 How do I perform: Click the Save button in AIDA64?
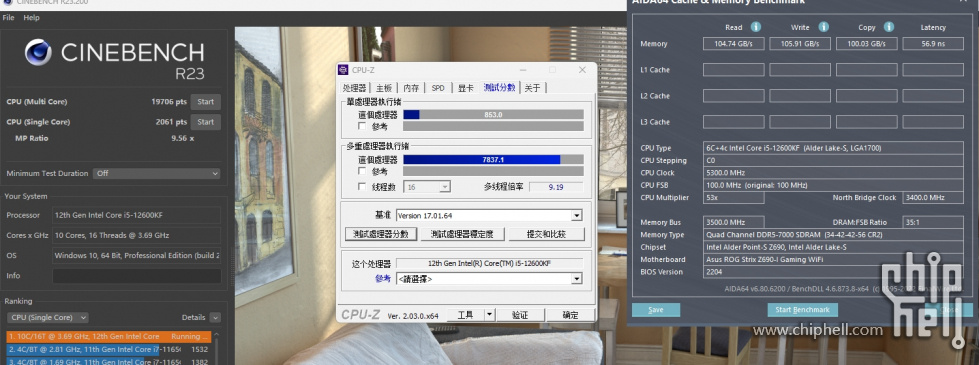pyautogui.click(x=656, y=310)
